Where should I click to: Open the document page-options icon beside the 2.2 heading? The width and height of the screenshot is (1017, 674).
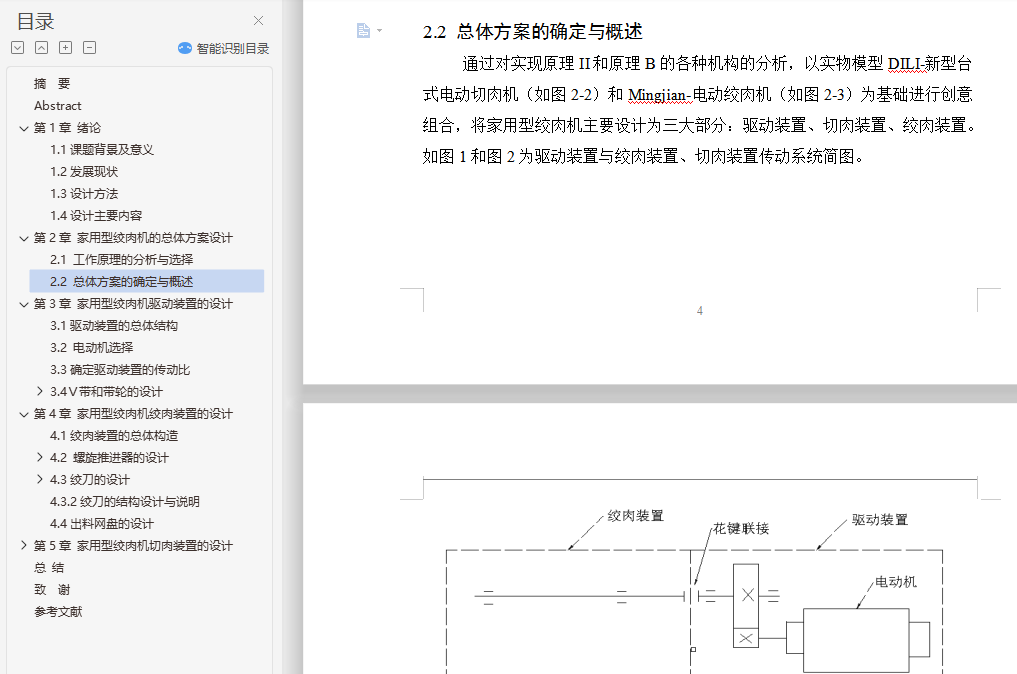(x=363, y=30)
